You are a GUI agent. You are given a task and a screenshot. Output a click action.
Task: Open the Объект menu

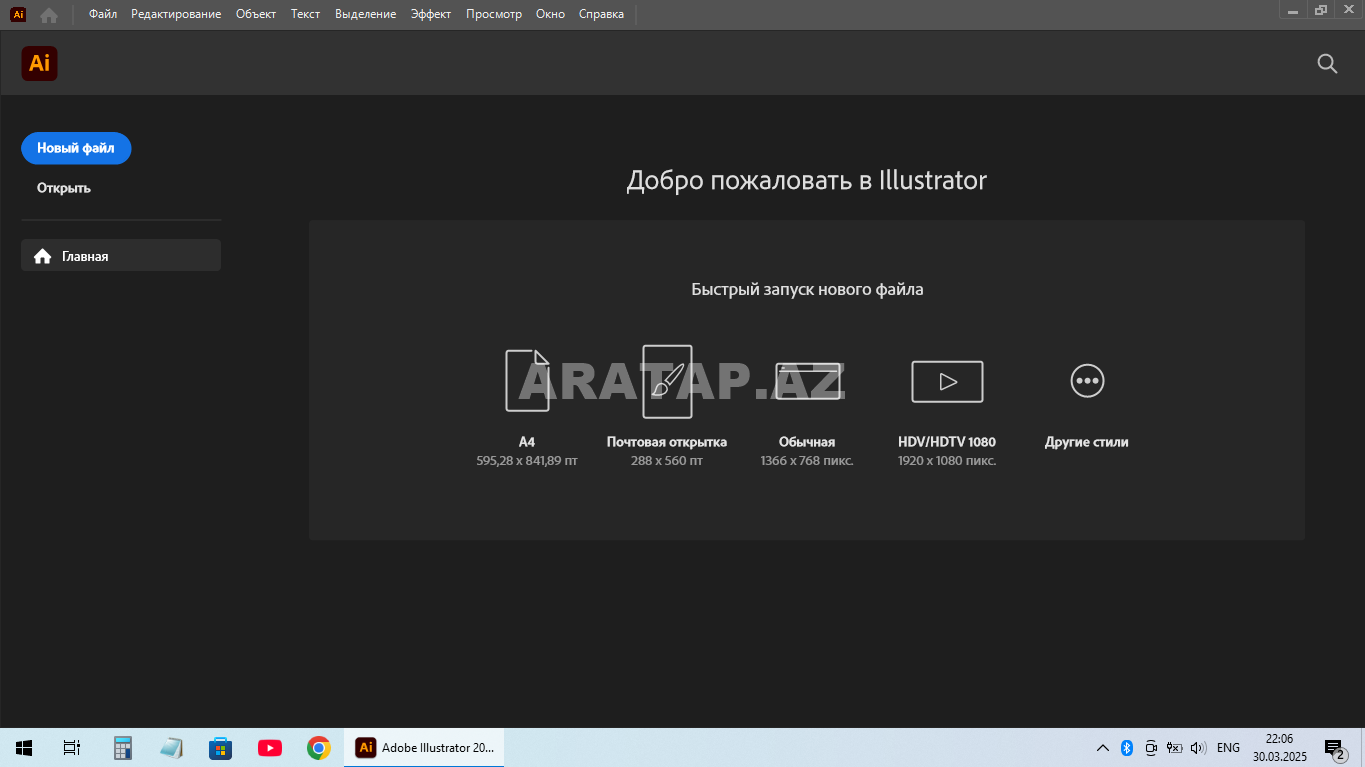point(256,14)
